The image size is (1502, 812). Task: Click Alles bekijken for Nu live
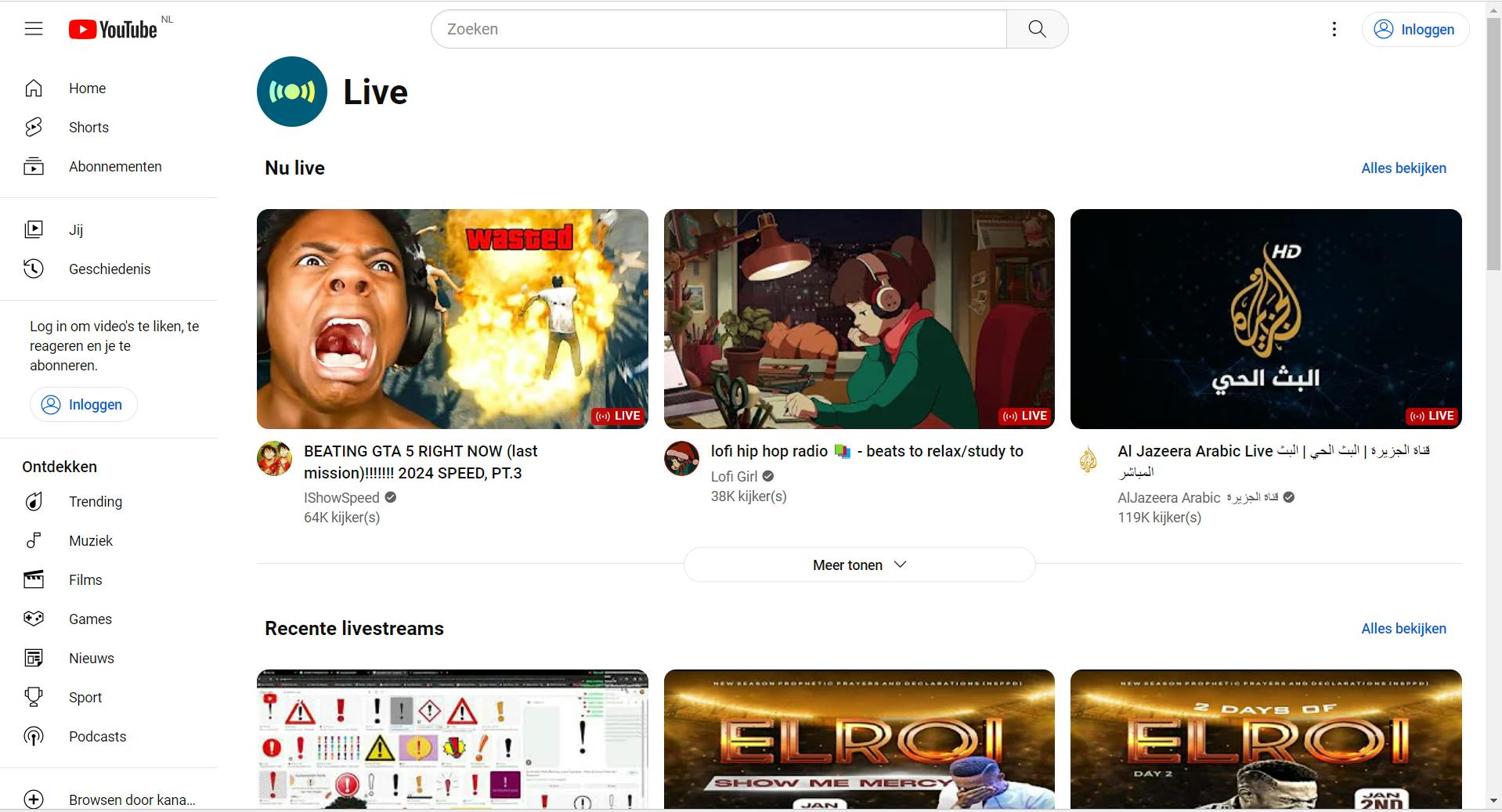pyautogui.click(x=1403, y=168)
